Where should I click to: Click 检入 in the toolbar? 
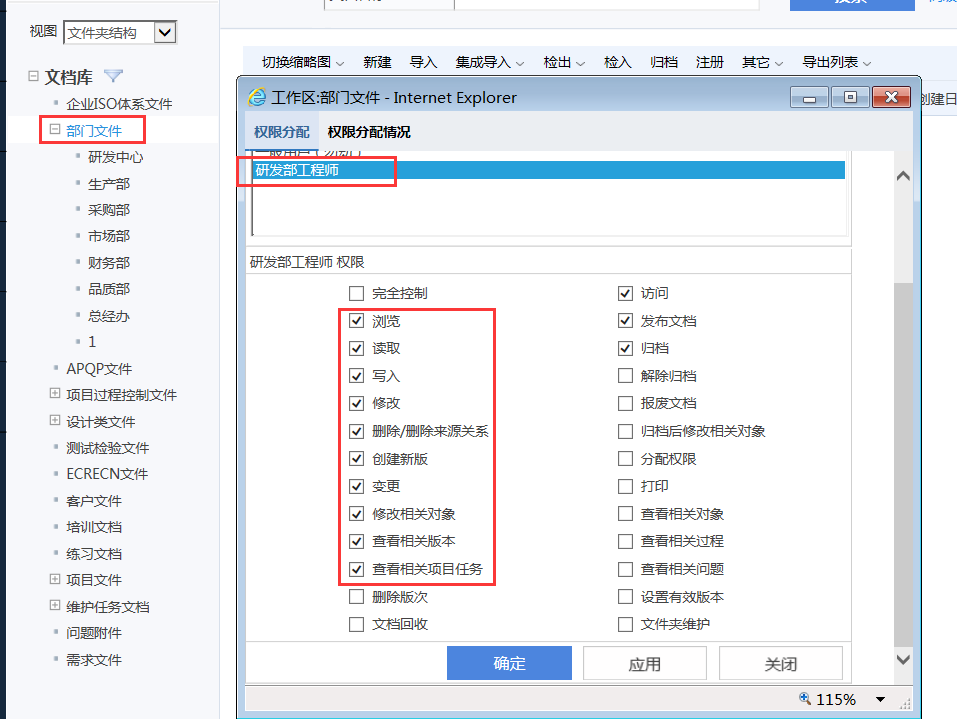pos(617,62)
